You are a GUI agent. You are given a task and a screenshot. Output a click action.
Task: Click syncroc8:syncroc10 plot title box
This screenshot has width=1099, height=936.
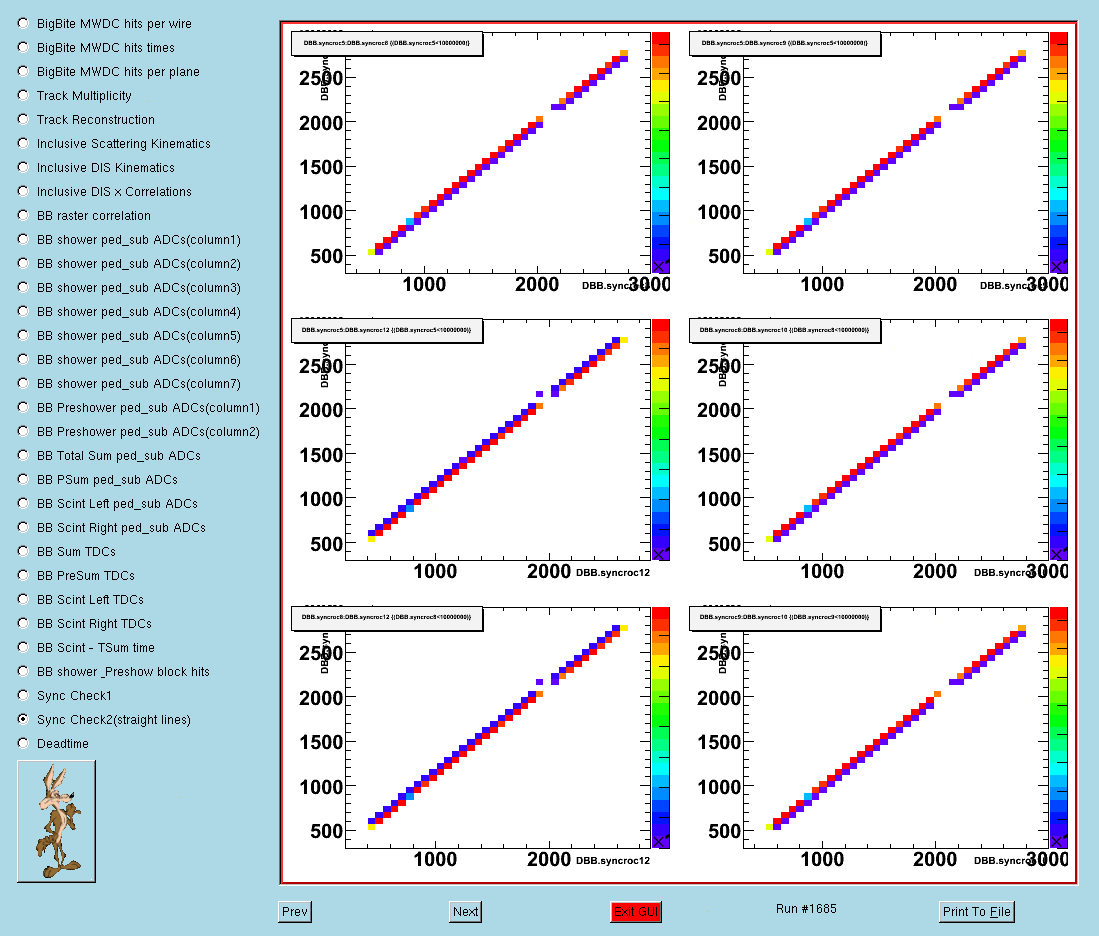[785, 330]
